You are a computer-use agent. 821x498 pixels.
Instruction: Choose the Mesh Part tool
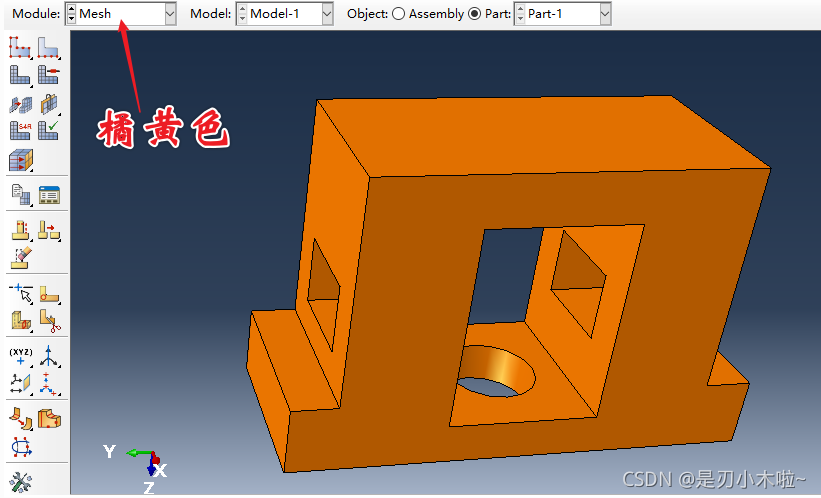pos(20,75)
